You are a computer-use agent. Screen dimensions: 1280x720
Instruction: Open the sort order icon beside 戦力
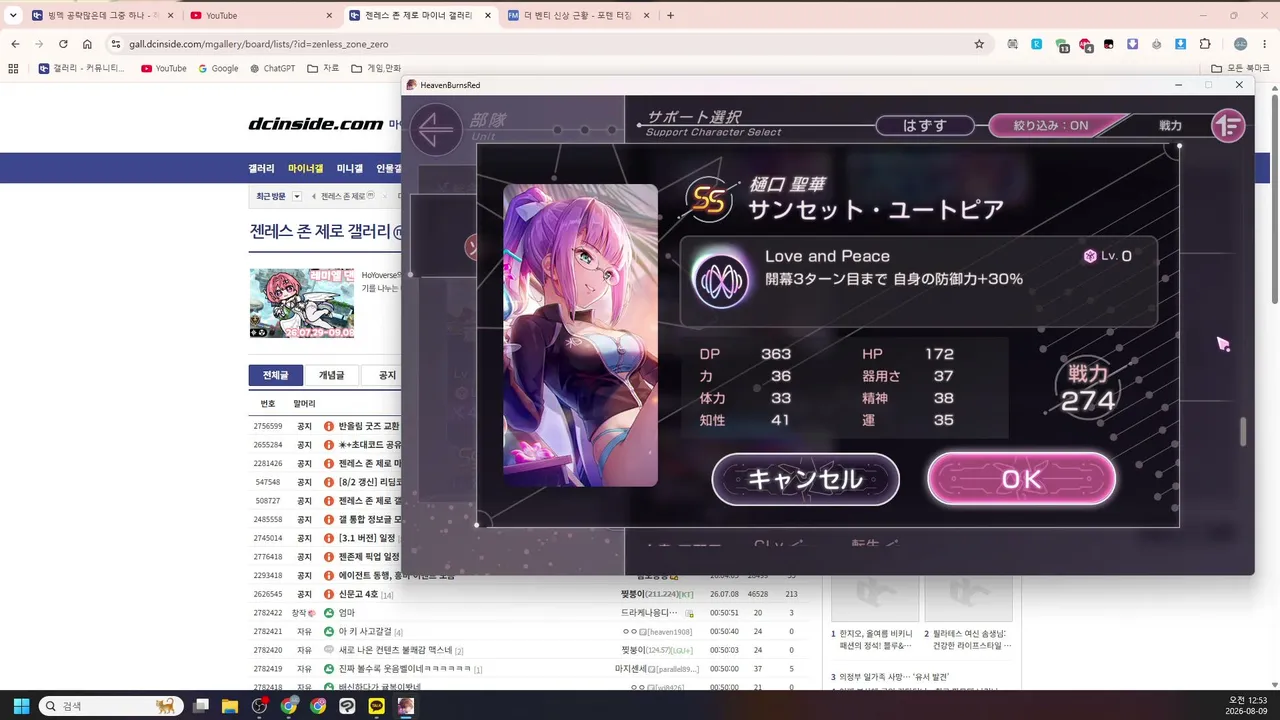pyautogui.click(x=1227, y=126)
